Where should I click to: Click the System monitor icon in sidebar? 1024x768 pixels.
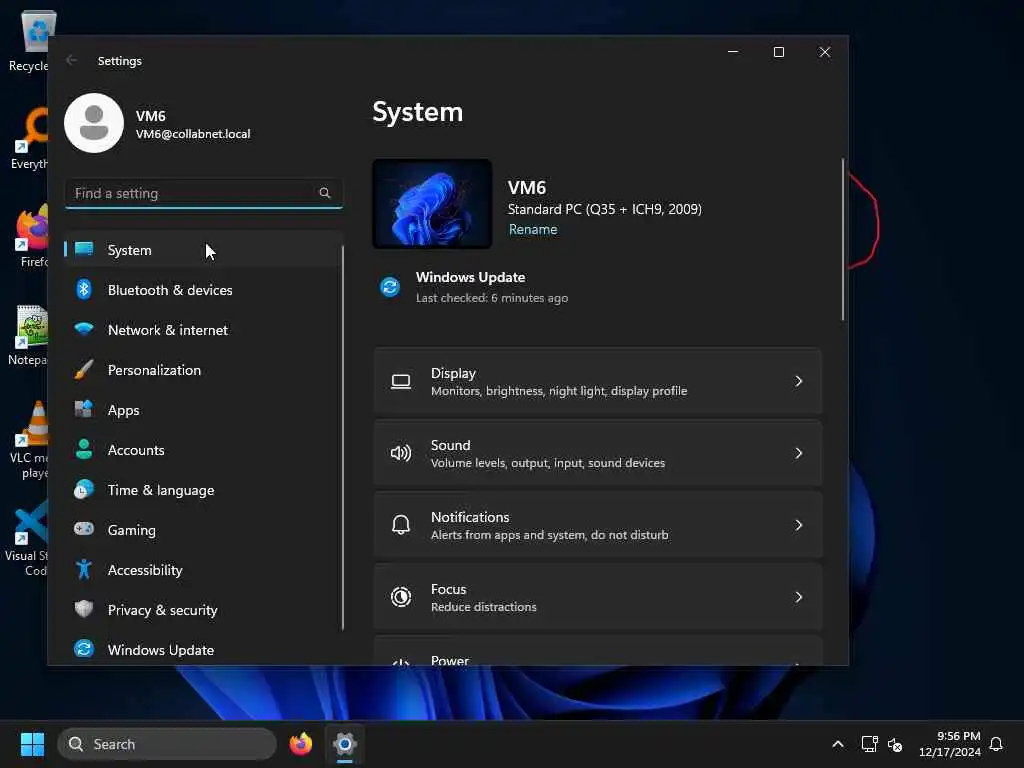pyautogui.click(x=84, y=249)
